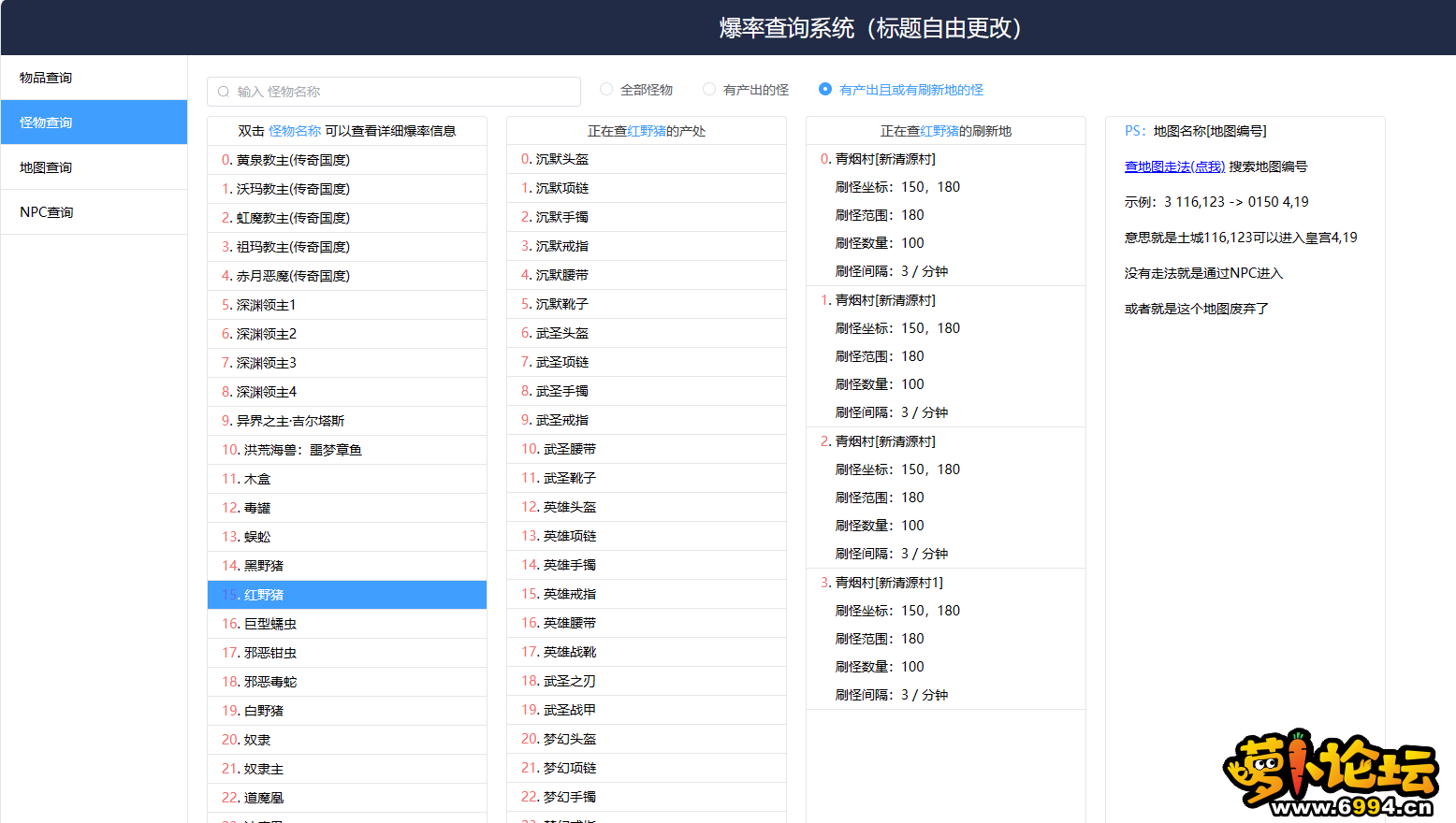Select monster 祖玛教主(传奇国度)

pyautogui.click(x=347, y=247)
